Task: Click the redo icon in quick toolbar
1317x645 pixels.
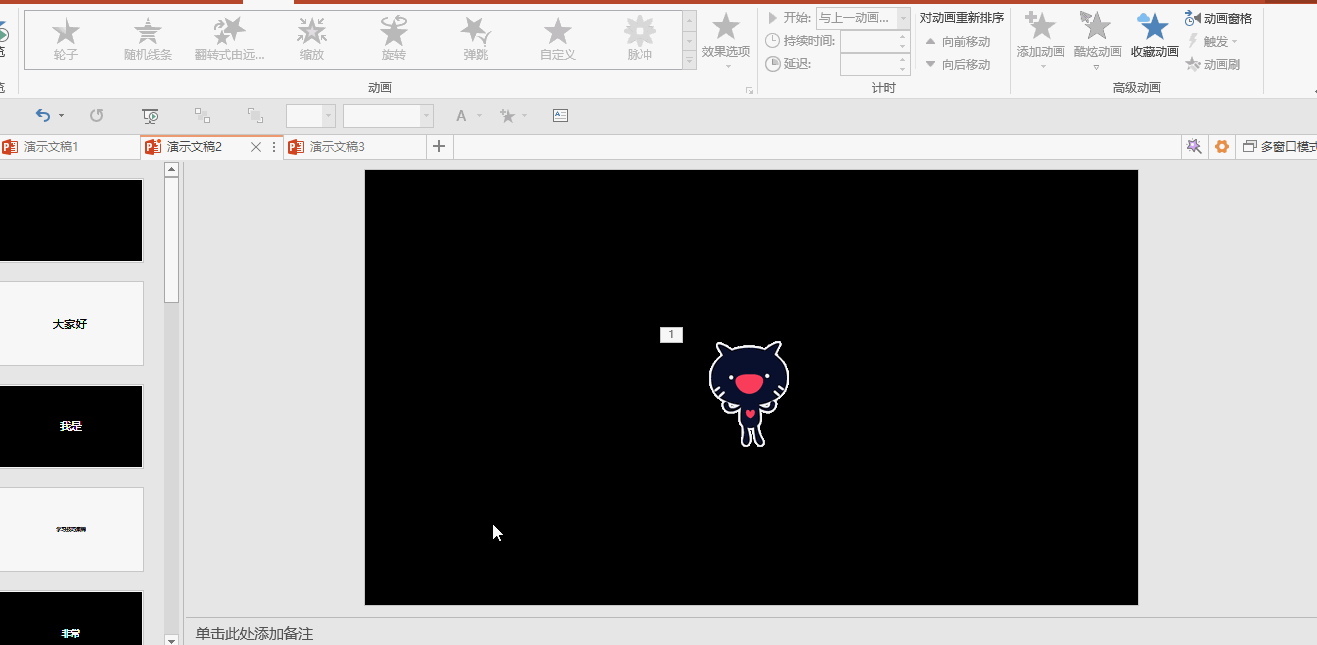Action: [x=96, y=116]
